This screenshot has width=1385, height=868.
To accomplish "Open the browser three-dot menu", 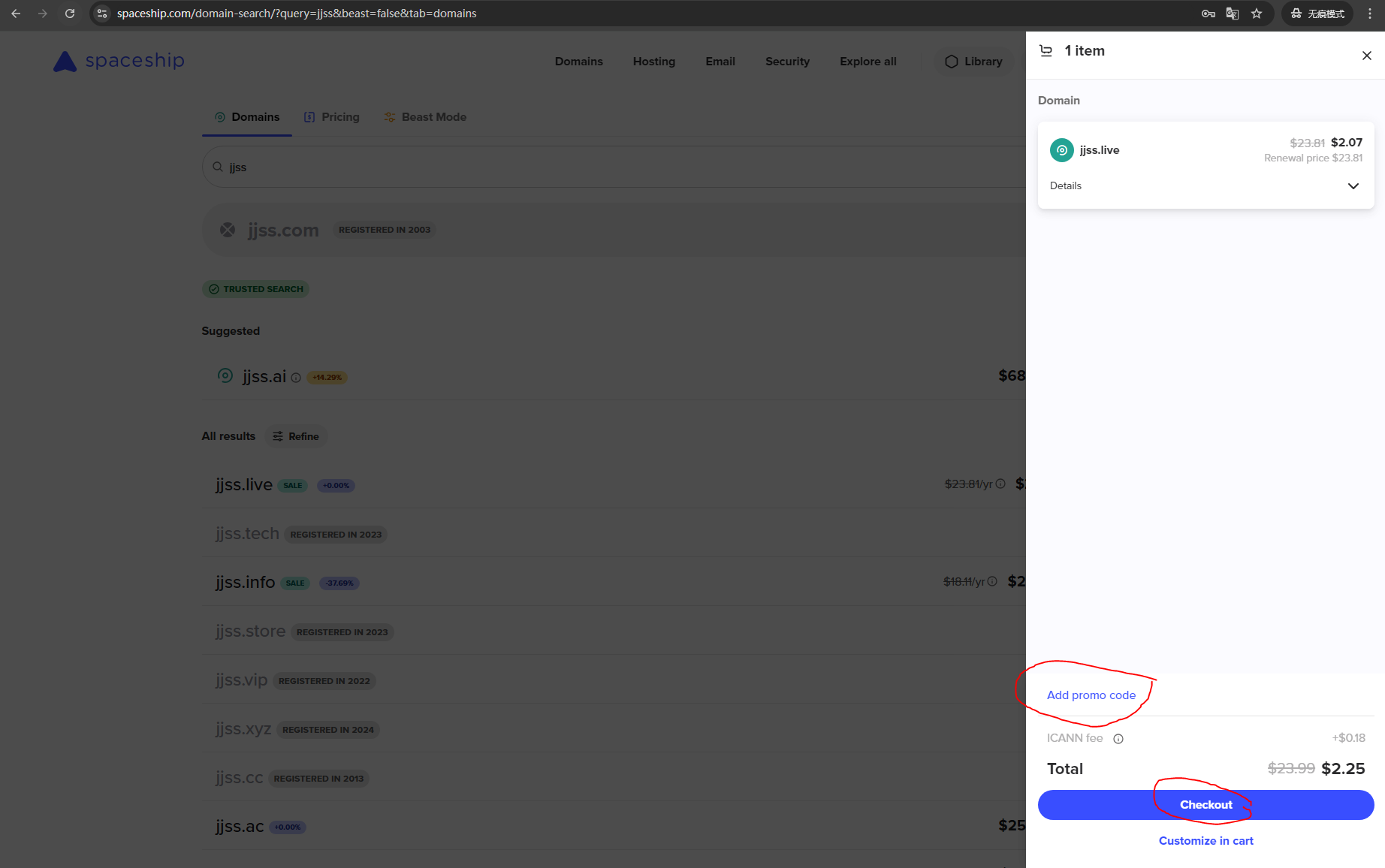I will tap(1370, 14).
